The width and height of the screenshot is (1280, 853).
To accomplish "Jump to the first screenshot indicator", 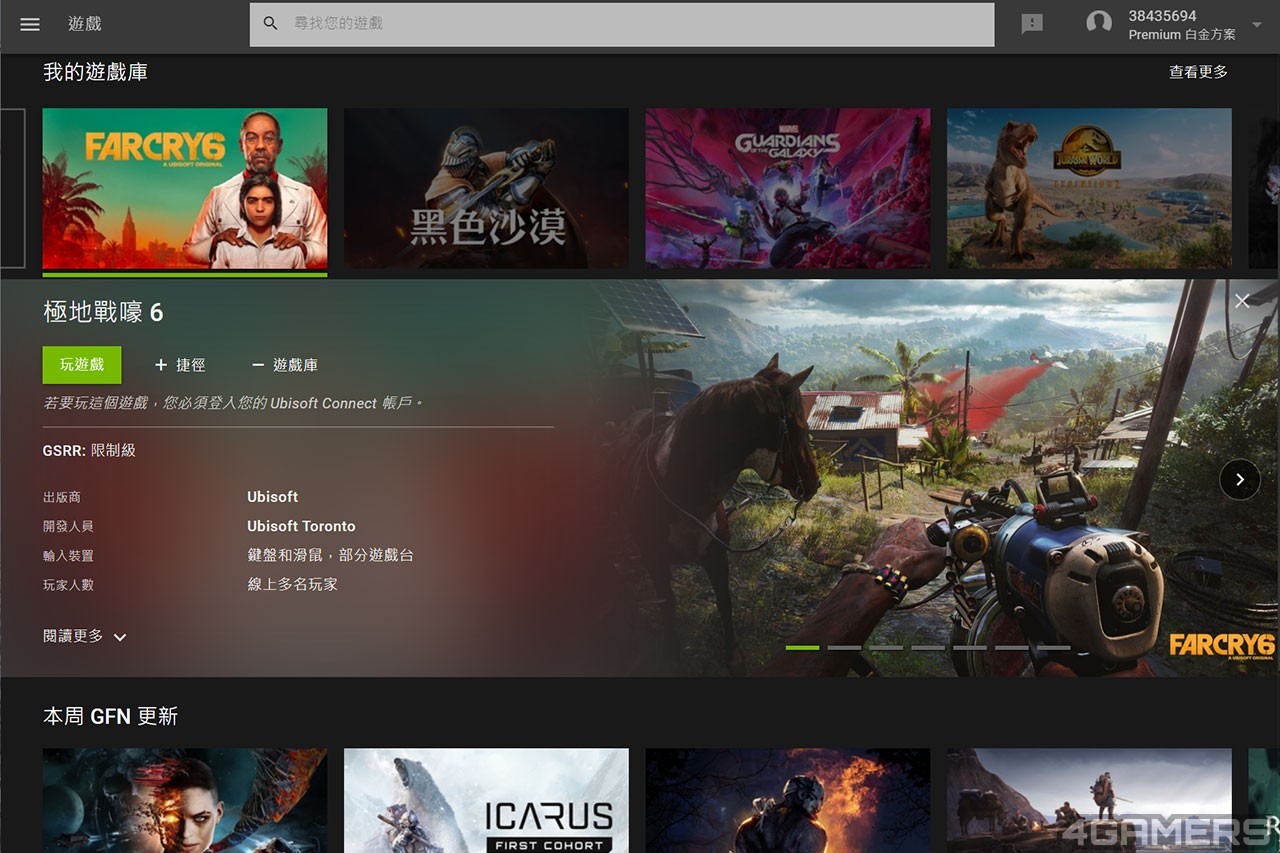I will [802, 648].
